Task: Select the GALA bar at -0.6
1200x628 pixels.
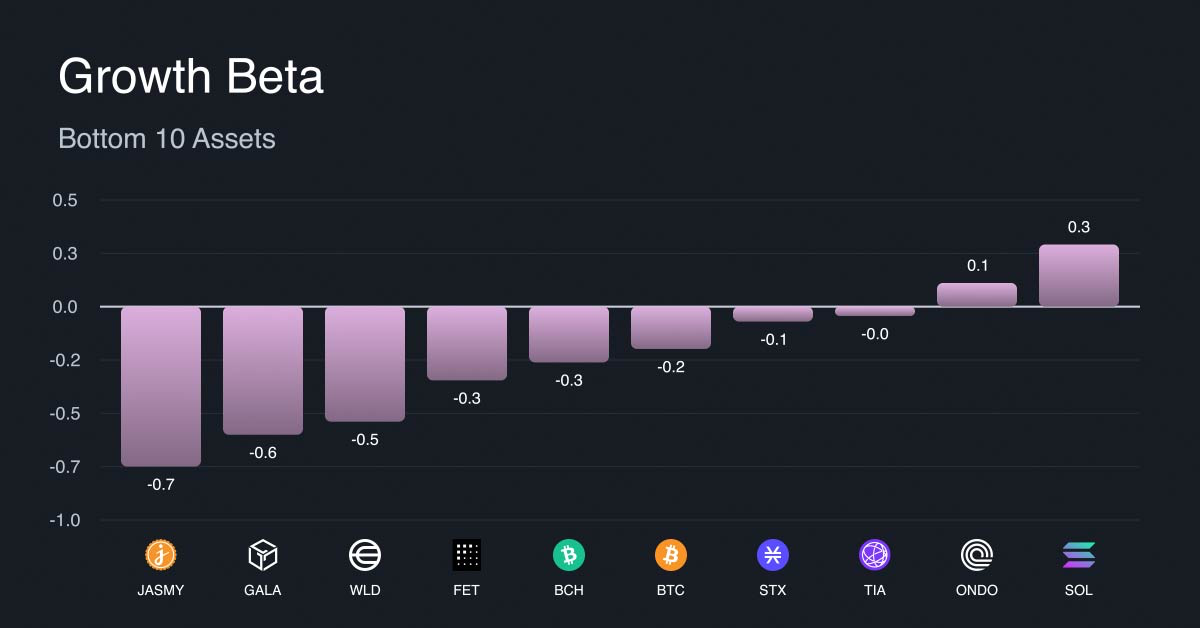Action: (263, 370)
